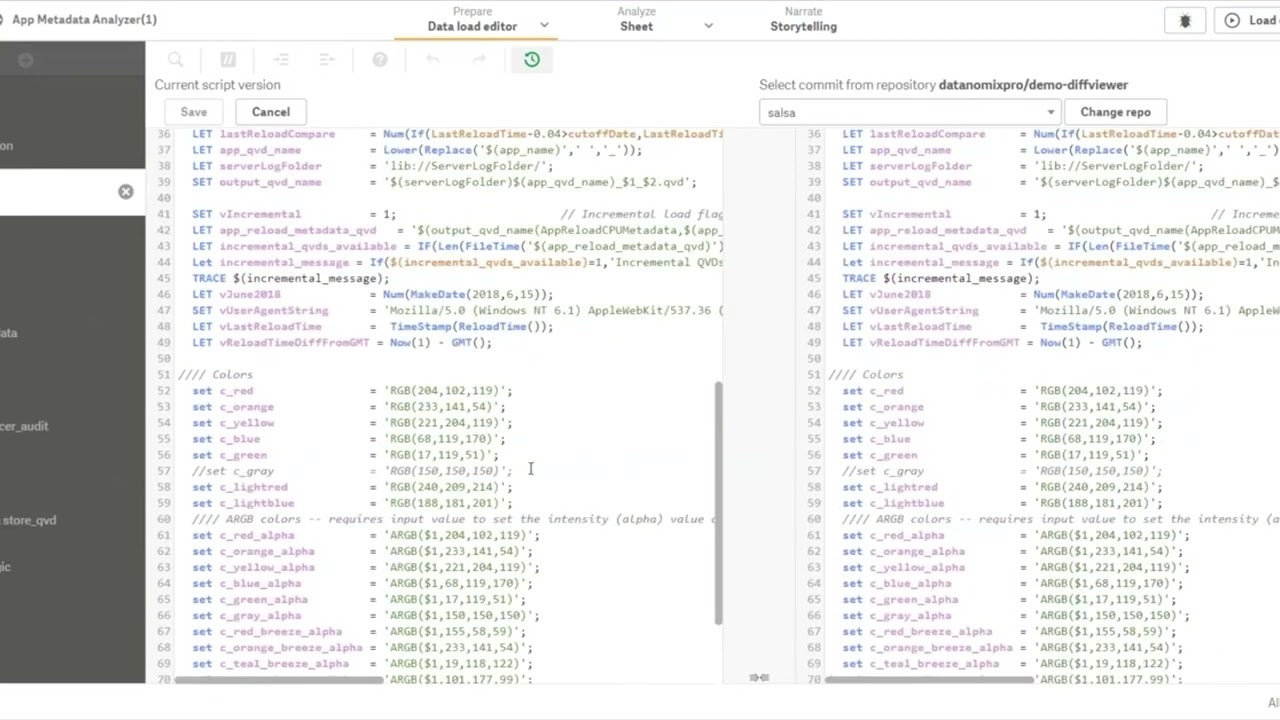The height and width of the screenshot is (720, 1280).
Task: Select the cer_audit script section
Action: 24,426
